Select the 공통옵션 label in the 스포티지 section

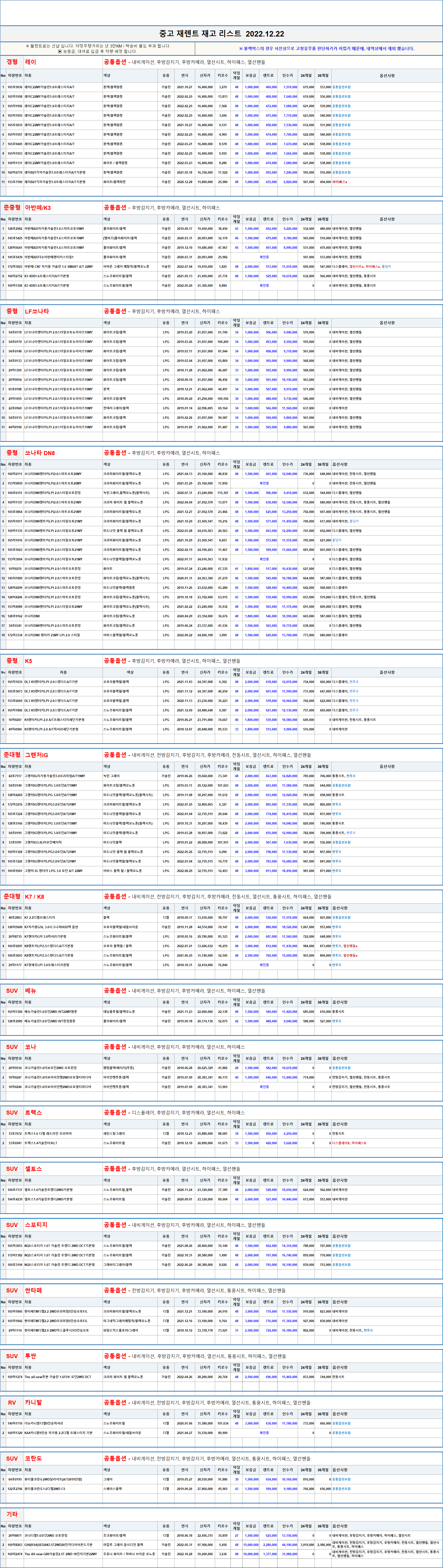[115, 1225]
